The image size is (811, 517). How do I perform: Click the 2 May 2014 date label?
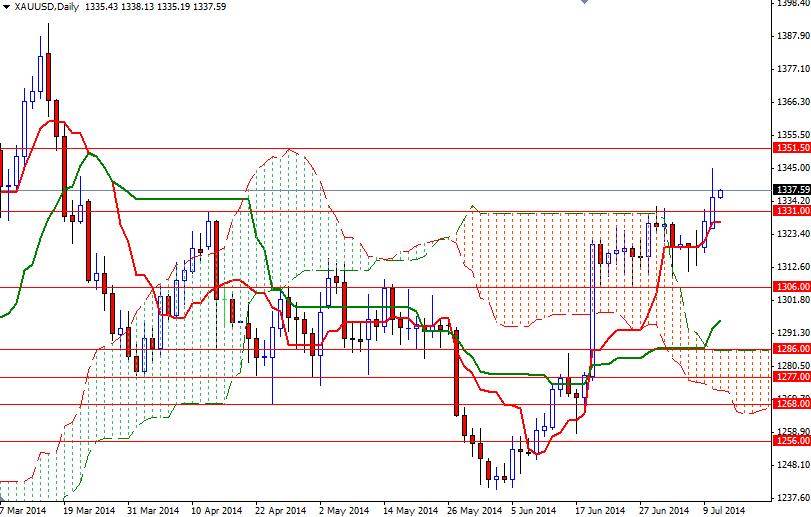pyautogui.click(x=344, y=510)
